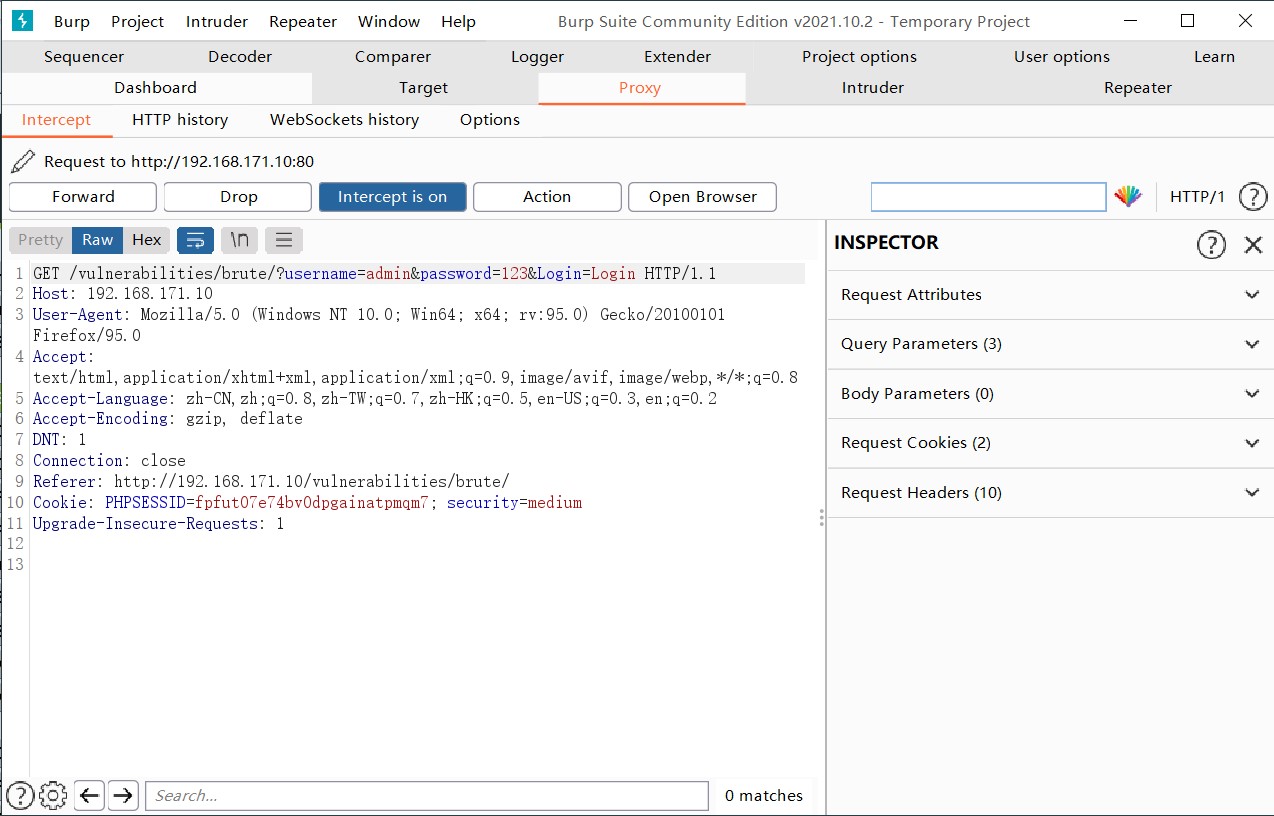The height and width of the screenshot is (816, 1274).
Task: Go to the previous search match arrow
Action: coord(89,796)
